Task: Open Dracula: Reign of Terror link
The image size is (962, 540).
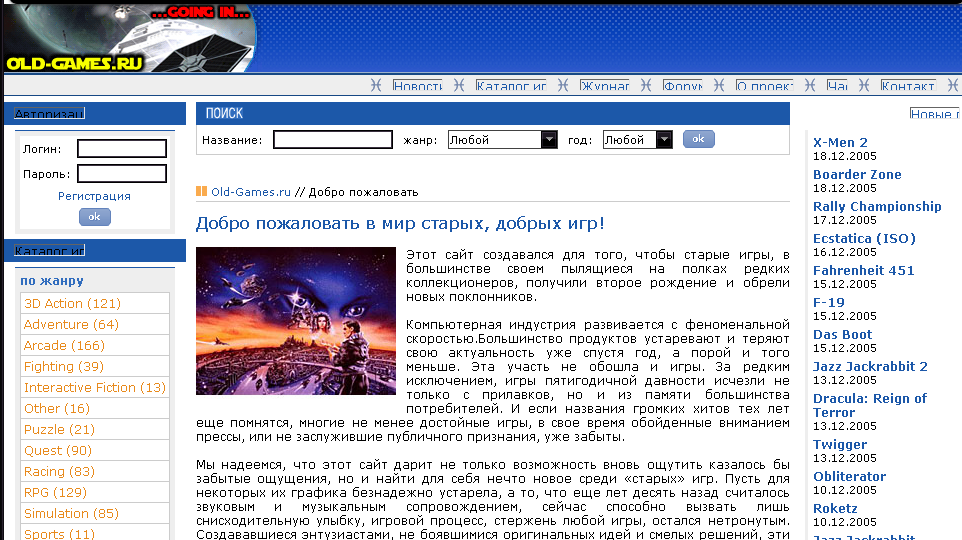Action: click(870, 405)
